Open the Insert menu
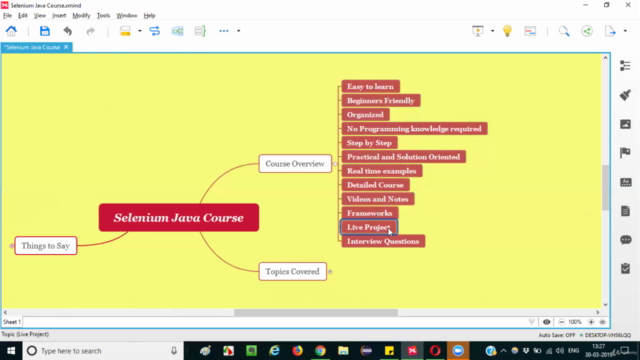 pos(59,16)
